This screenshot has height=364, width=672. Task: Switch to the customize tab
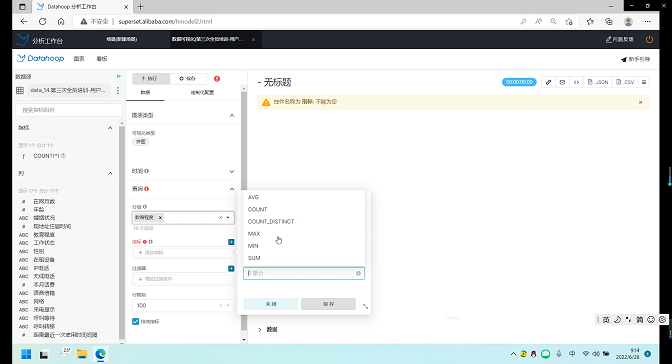tap(202, 92)
